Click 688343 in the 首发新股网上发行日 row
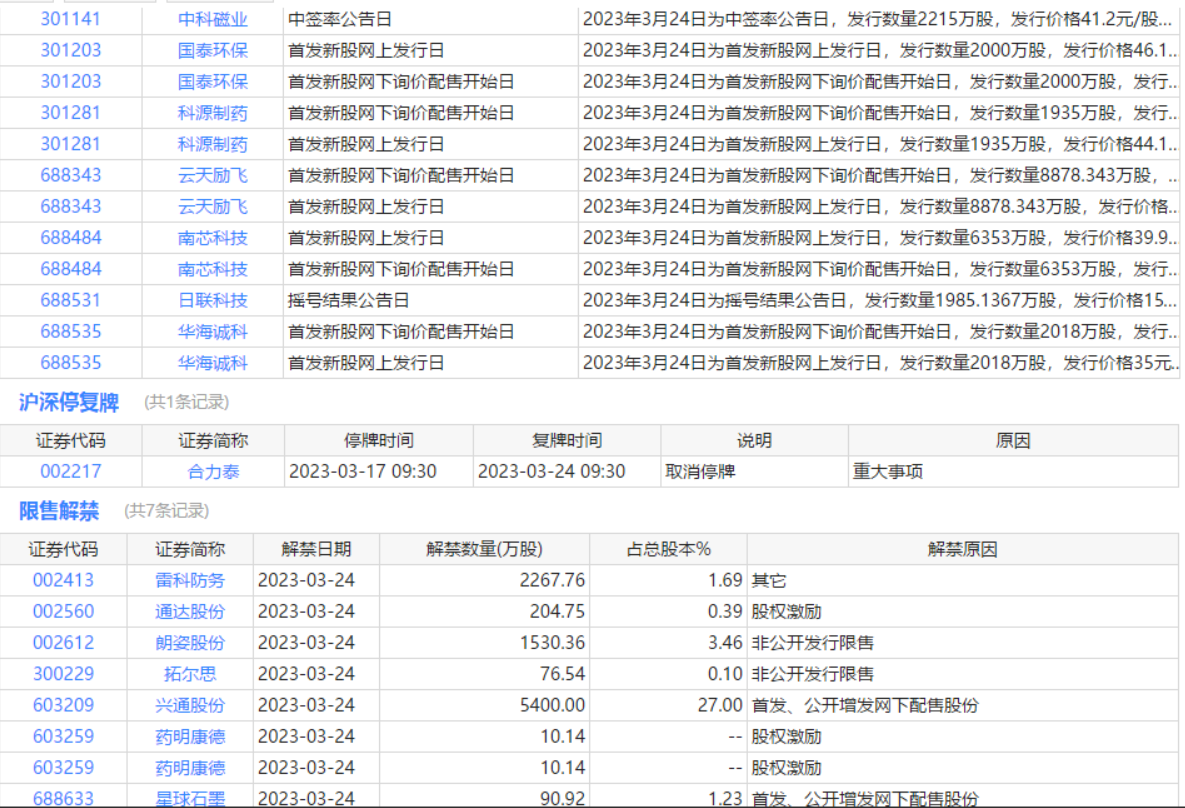 (70, 206)
